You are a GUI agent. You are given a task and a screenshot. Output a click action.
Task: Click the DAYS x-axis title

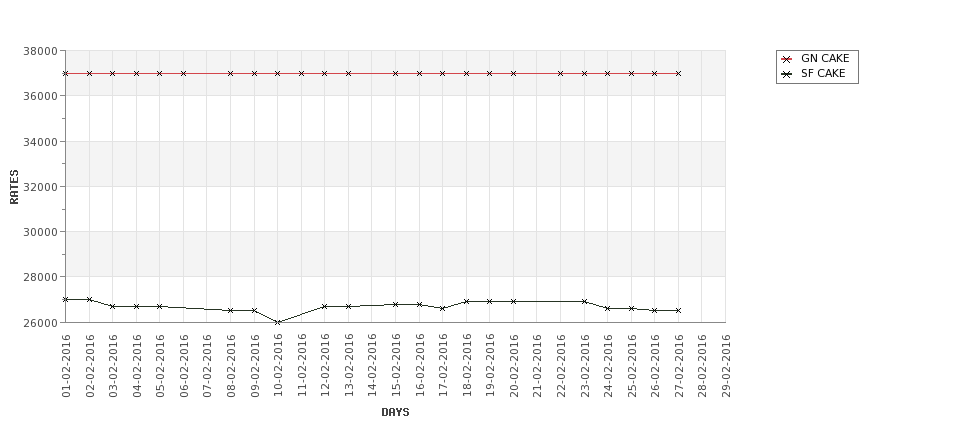click(x=395, y=412)
